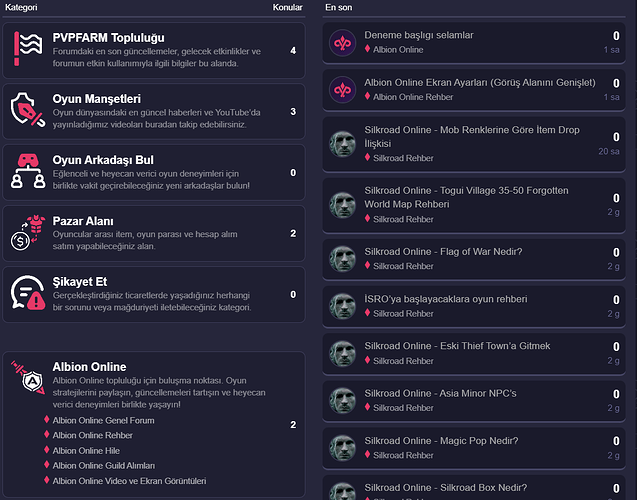The width and height of the screenshot is (637, 500).
Task: Open topic İSRO'ya başlayacaklara oyun rehberi
Action: tap(446, 299)
